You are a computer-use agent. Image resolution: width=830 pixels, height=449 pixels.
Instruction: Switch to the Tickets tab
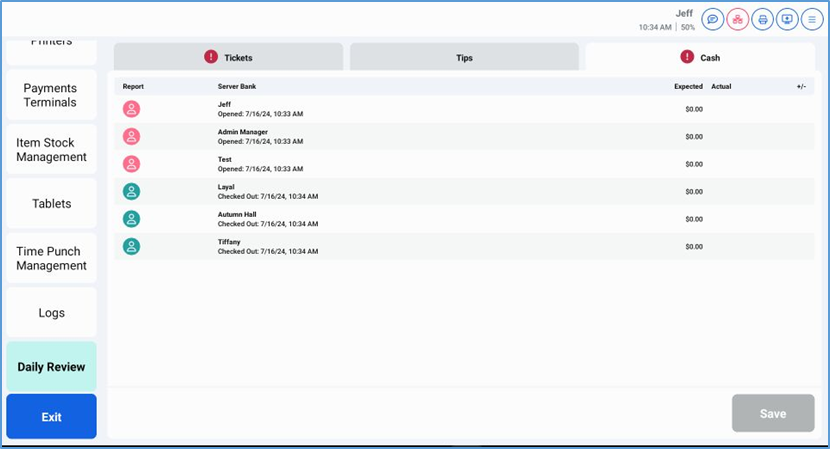coord(228,57)
